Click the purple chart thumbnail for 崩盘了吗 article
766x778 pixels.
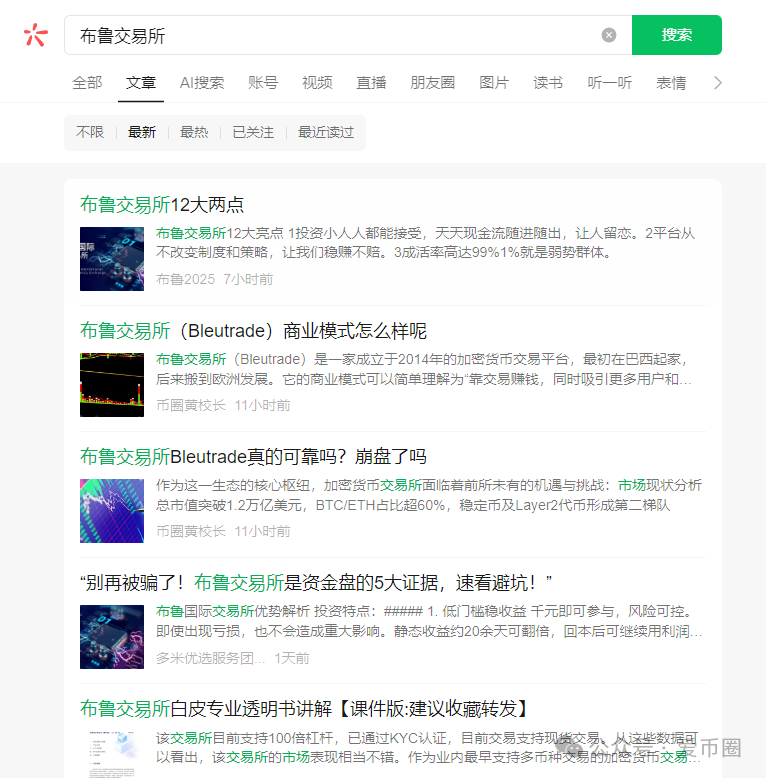click(x=112, y=511)
